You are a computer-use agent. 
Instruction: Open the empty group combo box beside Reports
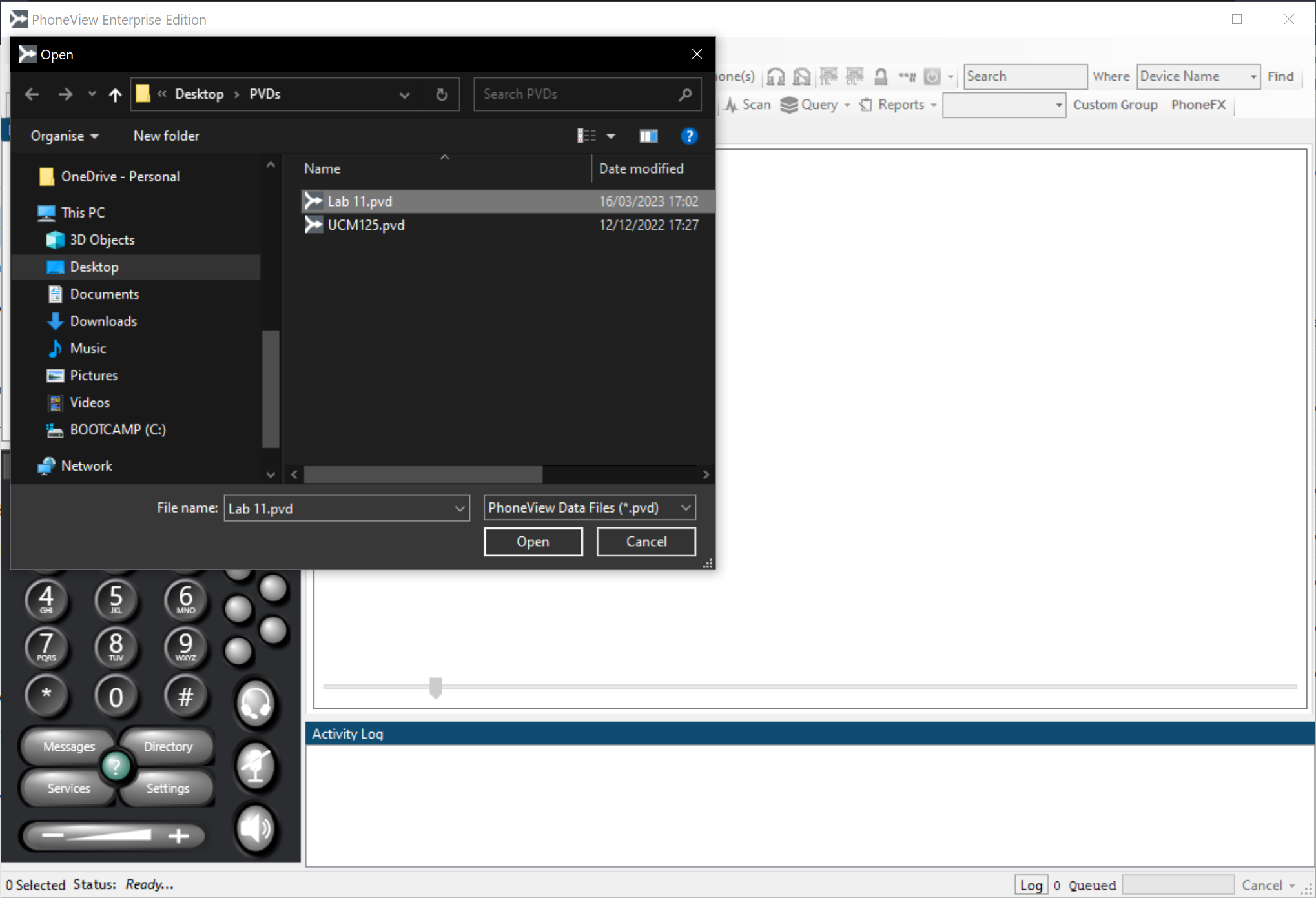click(1004, 105)
